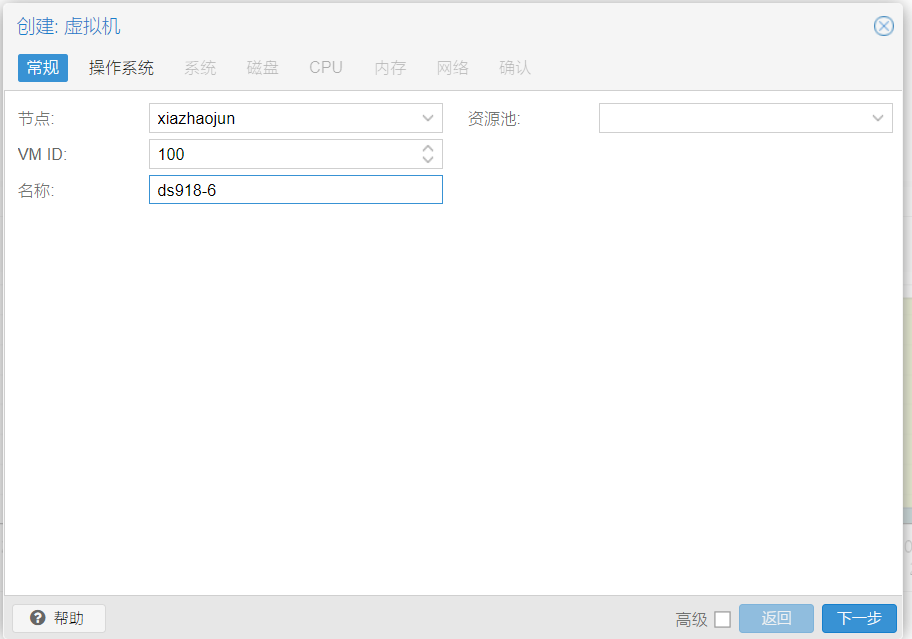Focus the 名称 field containing ds918-6

click(x=295, y=190)
